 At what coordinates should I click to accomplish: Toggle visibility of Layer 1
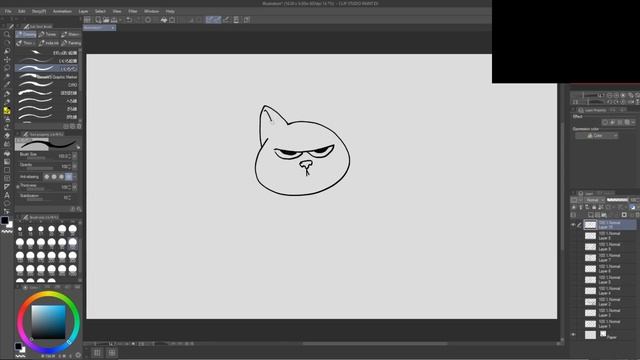[x=573, y=324]
